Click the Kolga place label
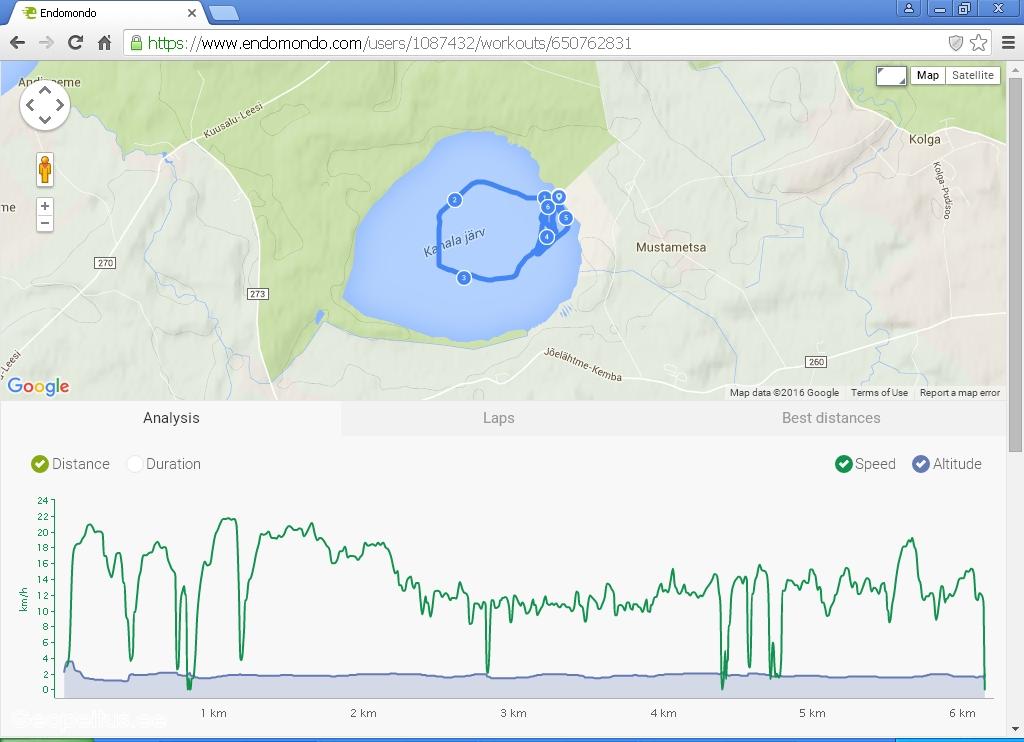1024x742 pixels. (x=925, y=139)
